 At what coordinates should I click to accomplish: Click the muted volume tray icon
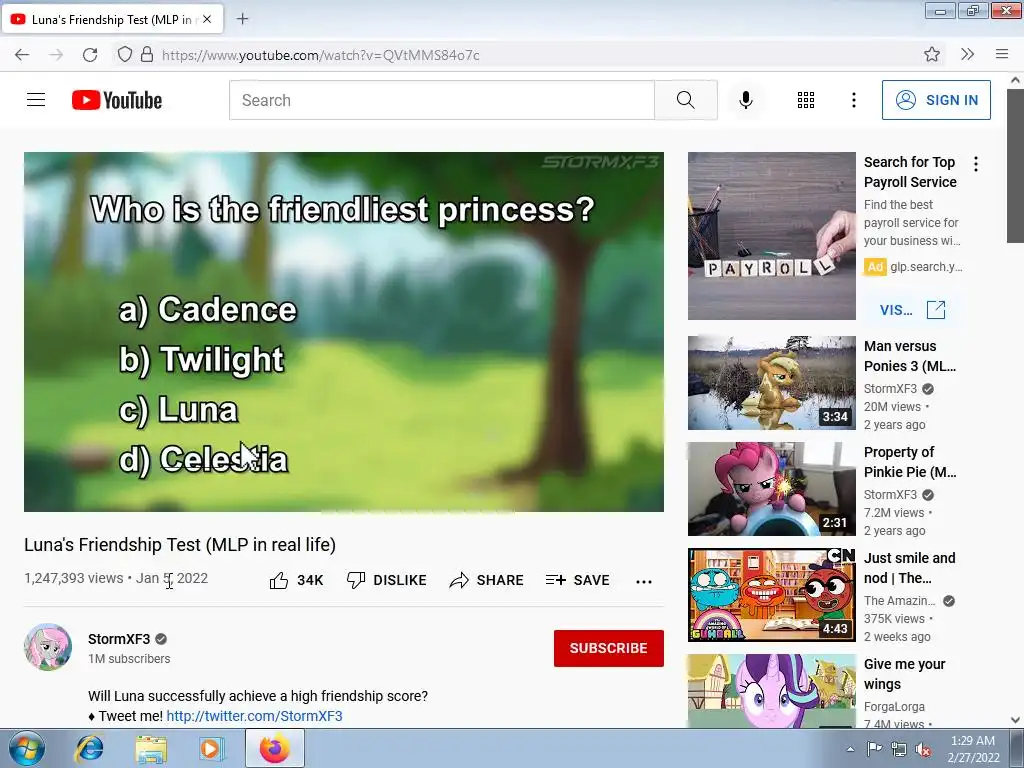pyautogui.click(x=923, y=750)
